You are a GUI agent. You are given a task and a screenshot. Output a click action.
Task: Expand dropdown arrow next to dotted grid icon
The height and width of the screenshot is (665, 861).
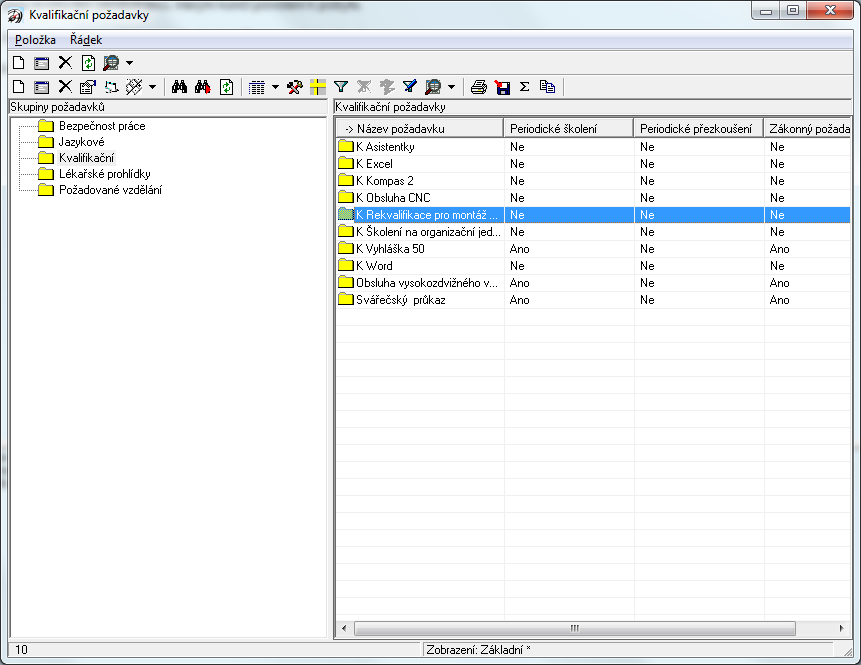pos(153,87)
